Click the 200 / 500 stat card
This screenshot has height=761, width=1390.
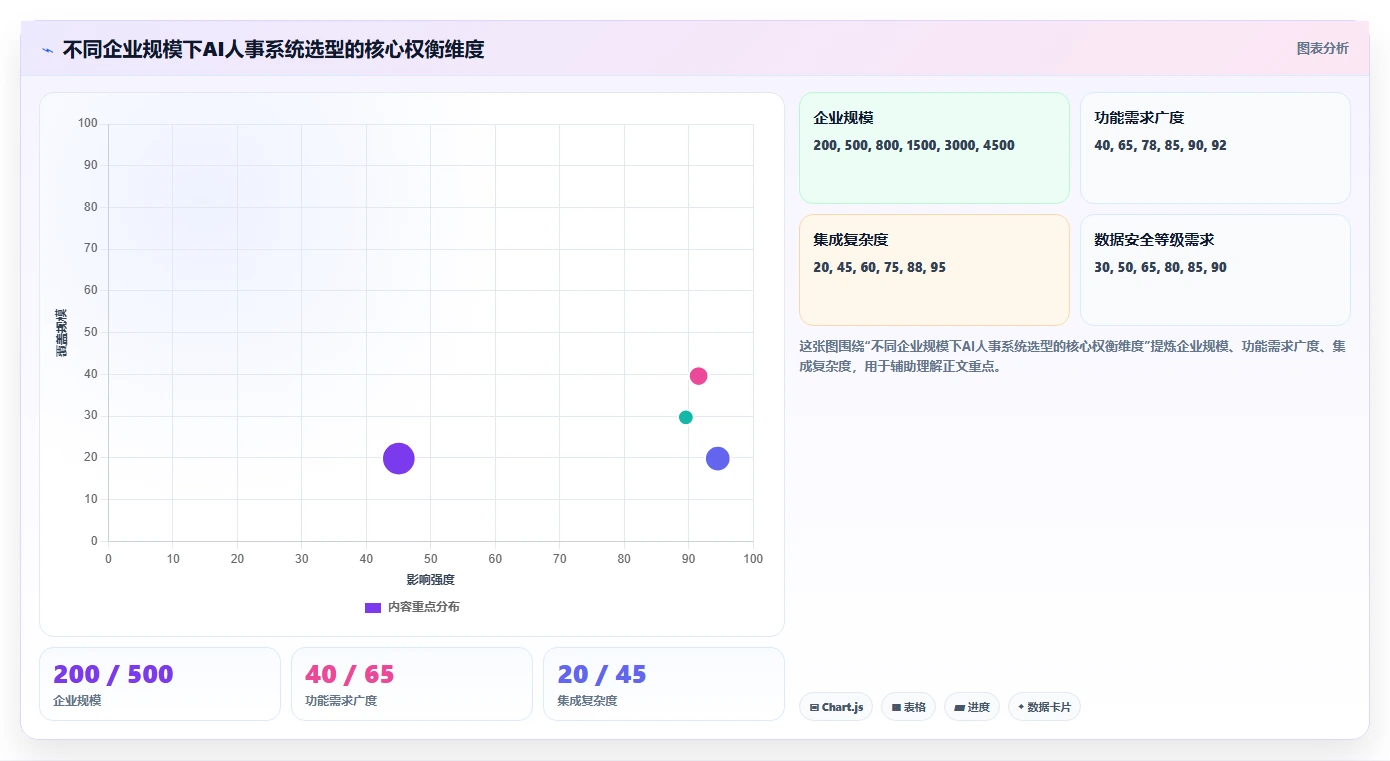coord(160,684)
